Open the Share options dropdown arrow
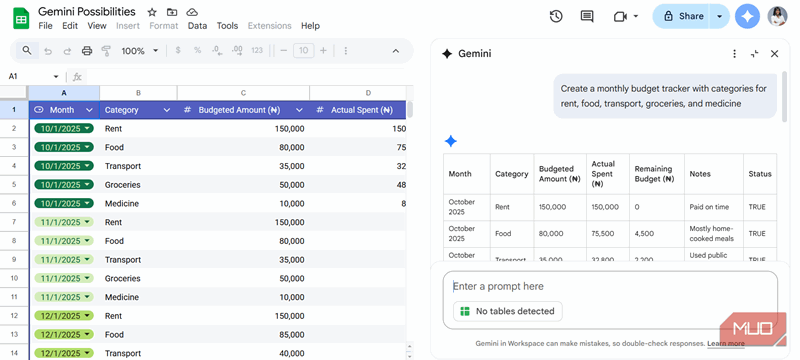 coord(719,16)
